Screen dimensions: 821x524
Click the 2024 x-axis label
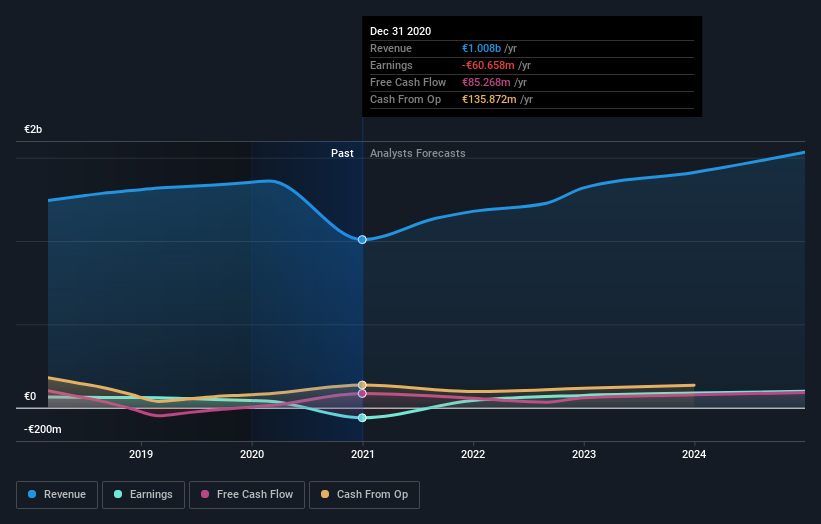(694, 454)
